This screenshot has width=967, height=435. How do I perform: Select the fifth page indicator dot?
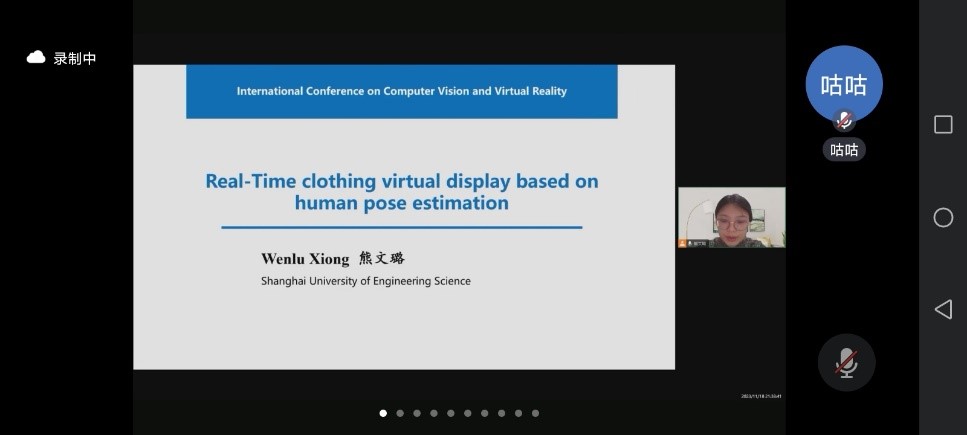pyautogui.click(x=451, y=413)
